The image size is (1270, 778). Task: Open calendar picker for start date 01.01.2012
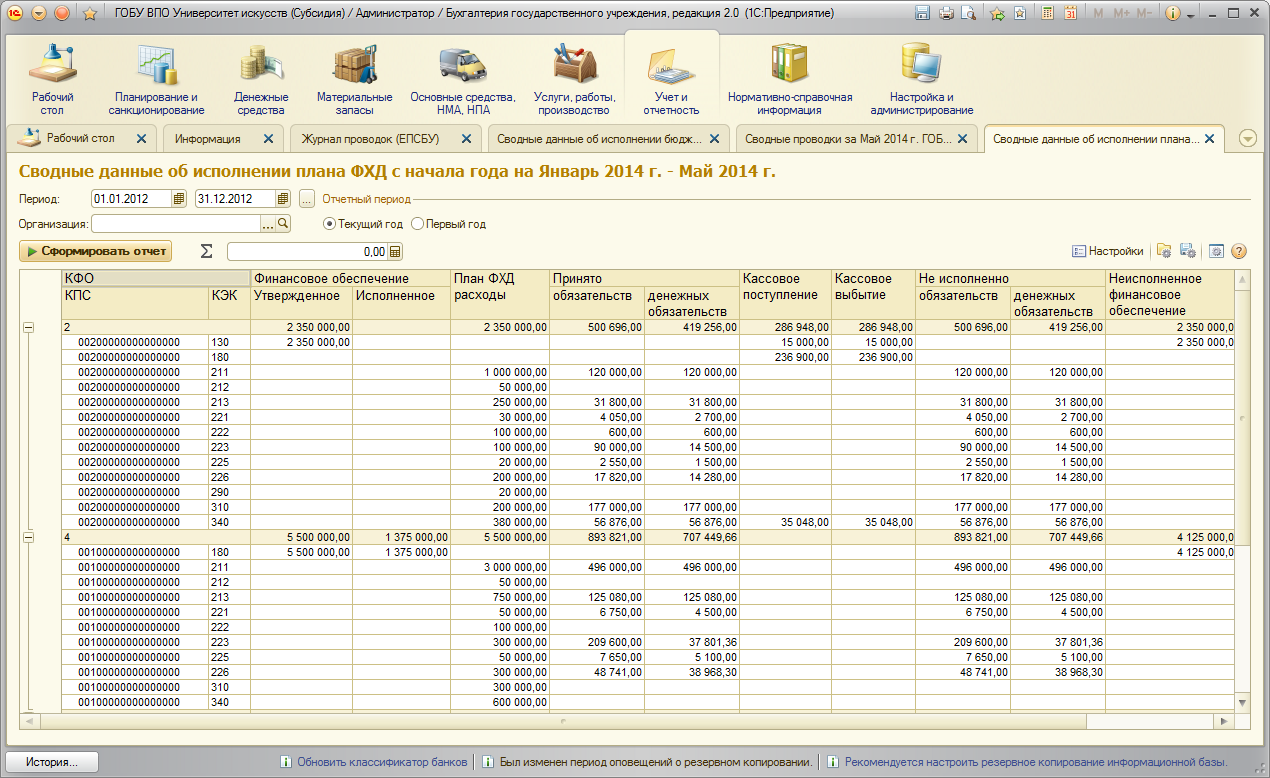tap(179, 199)
